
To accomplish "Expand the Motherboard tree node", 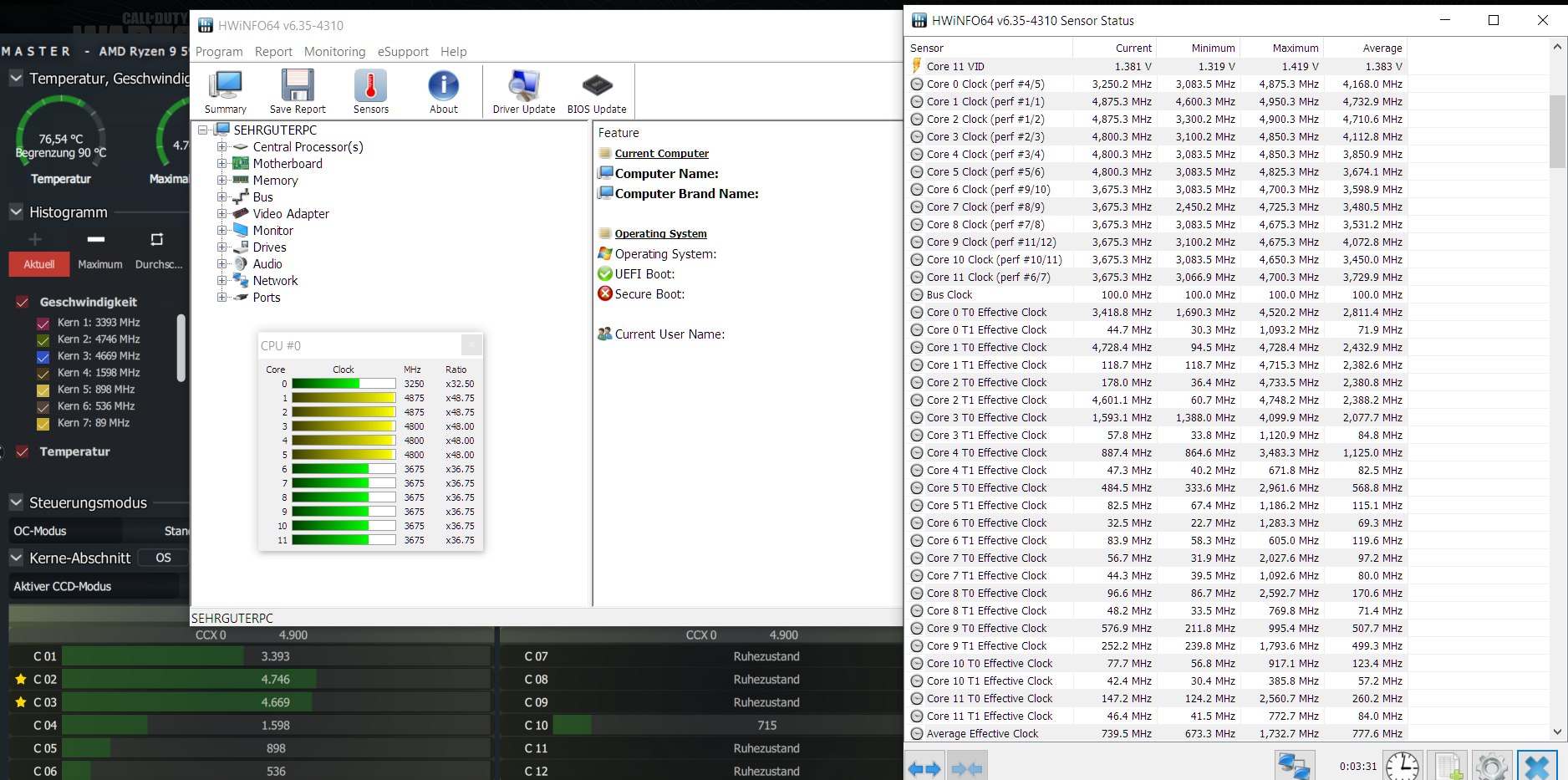I will pos(221,164).
